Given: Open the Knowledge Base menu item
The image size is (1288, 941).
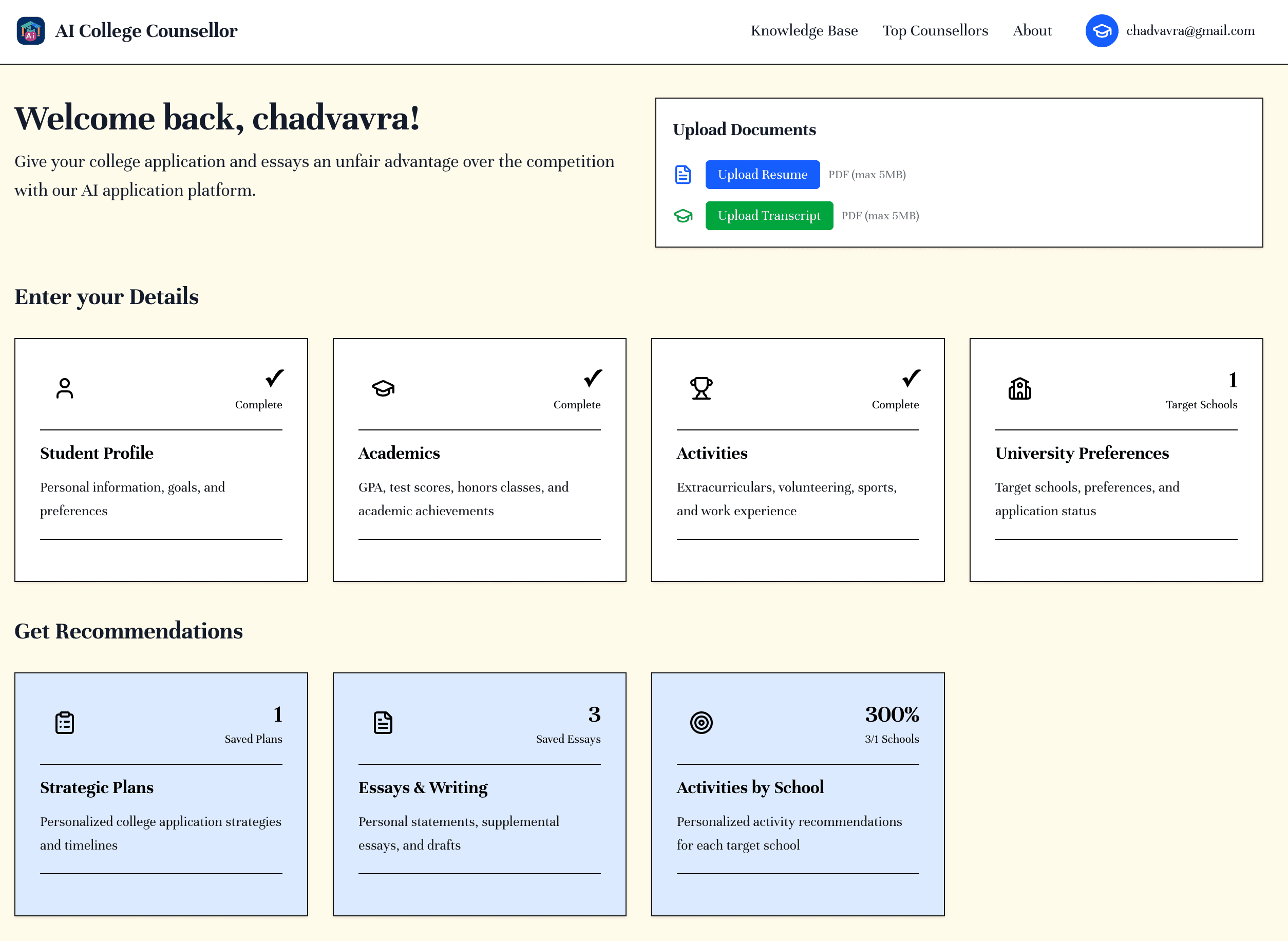Looking at the screenshot, I should pyautogui.click(x=804, y=31).
